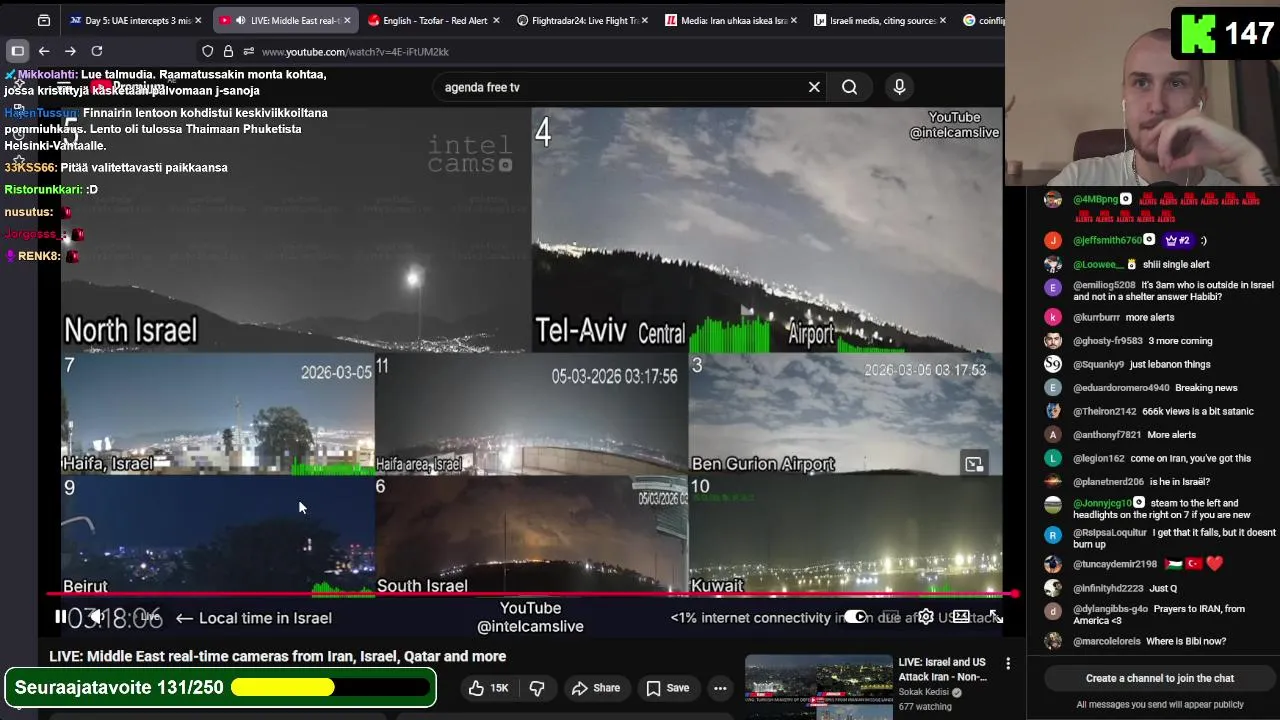
Task: Click the Seuraajatavoite 131/250 progress bar
Action: 330,688
